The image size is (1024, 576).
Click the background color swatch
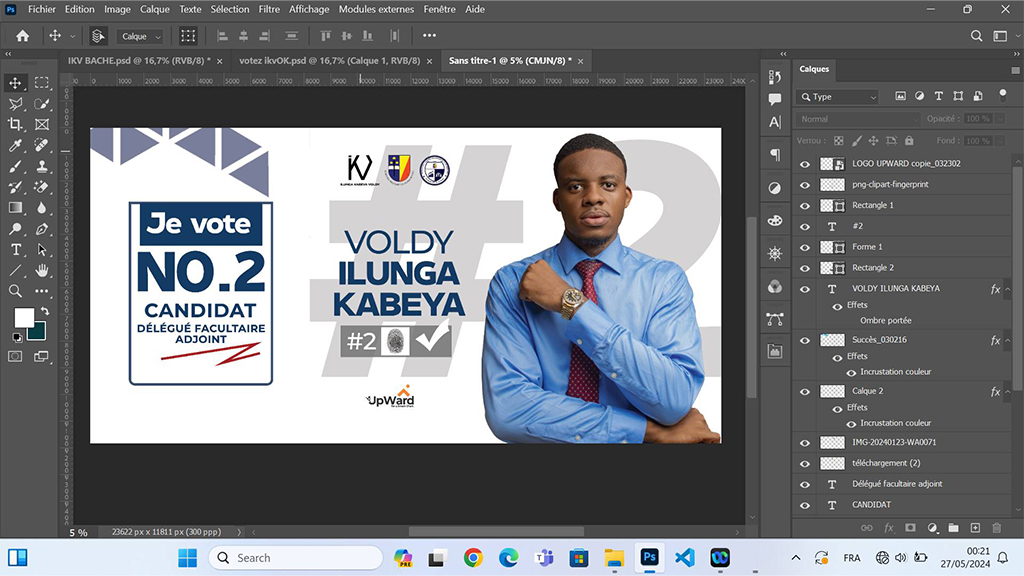(x=37, y=331)
